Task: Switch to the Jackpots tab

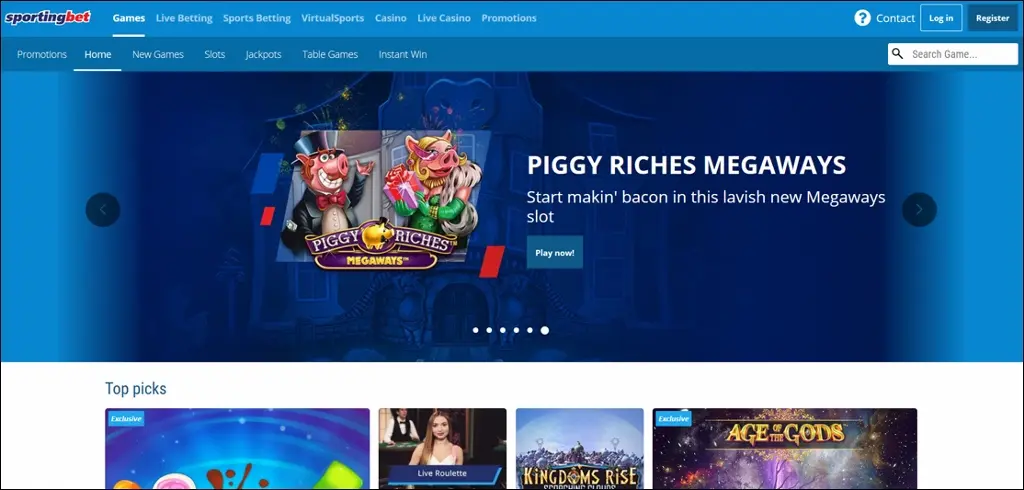Action: pos(263,54)
